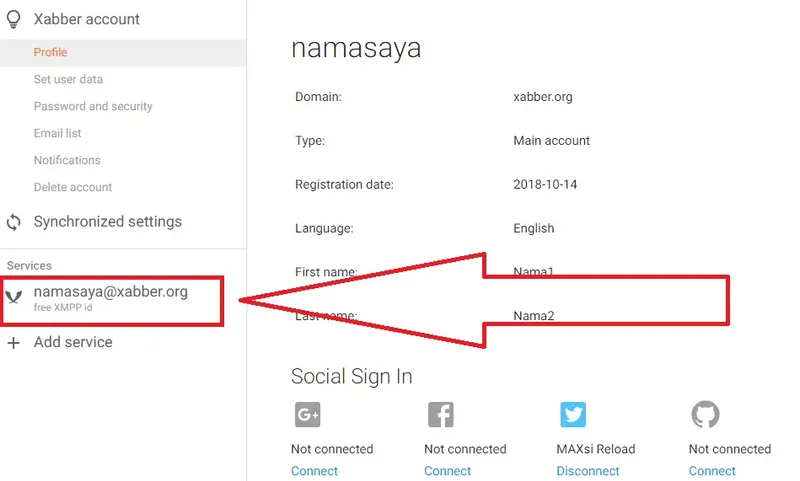This screenshot has width=800, height=481.
Task: Click the Facebook social icon
Action: (440, 415)
